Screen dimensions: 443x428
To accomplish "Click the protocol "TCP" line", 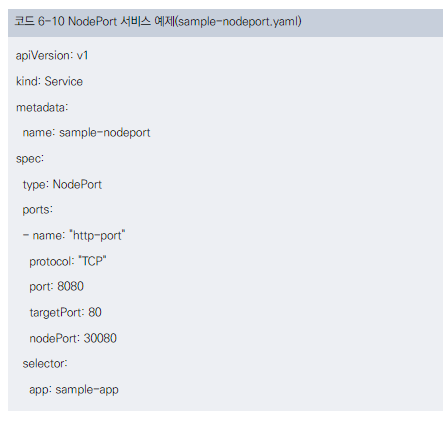I will click(68, 261).
